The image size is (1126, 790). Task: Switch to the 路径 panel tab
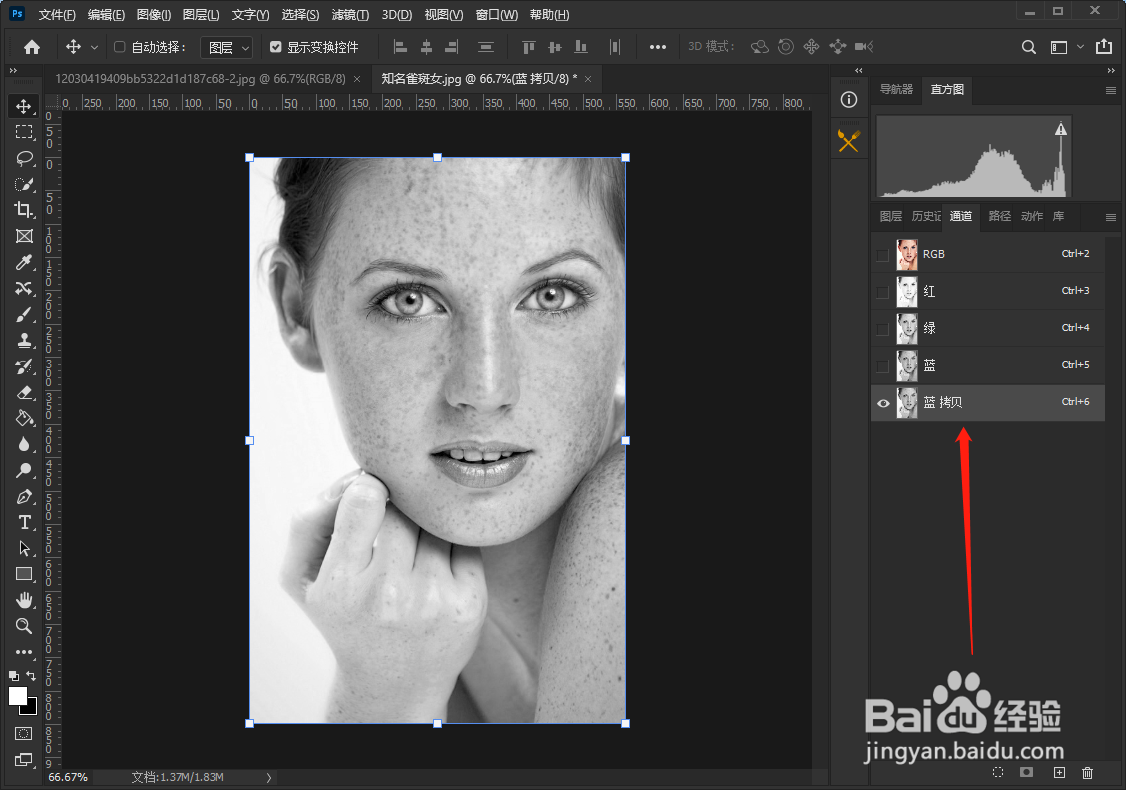pos(999,216)
